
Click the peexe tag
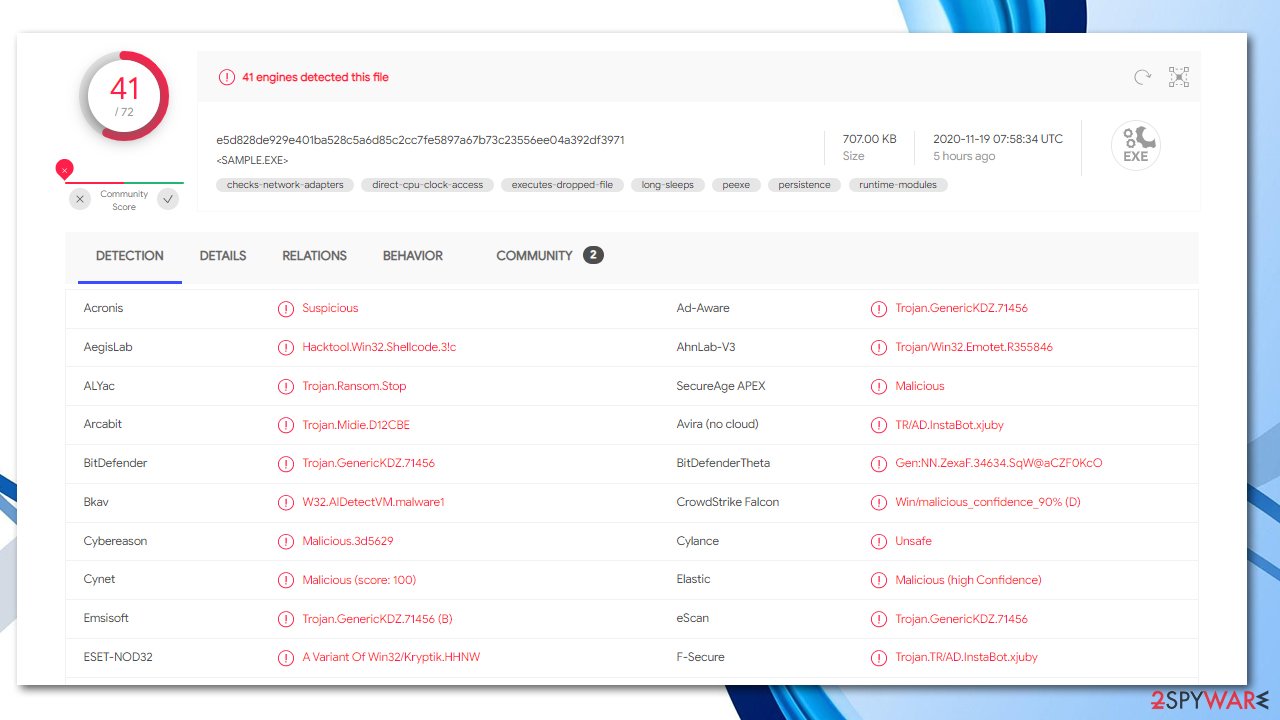click(737, 185)
